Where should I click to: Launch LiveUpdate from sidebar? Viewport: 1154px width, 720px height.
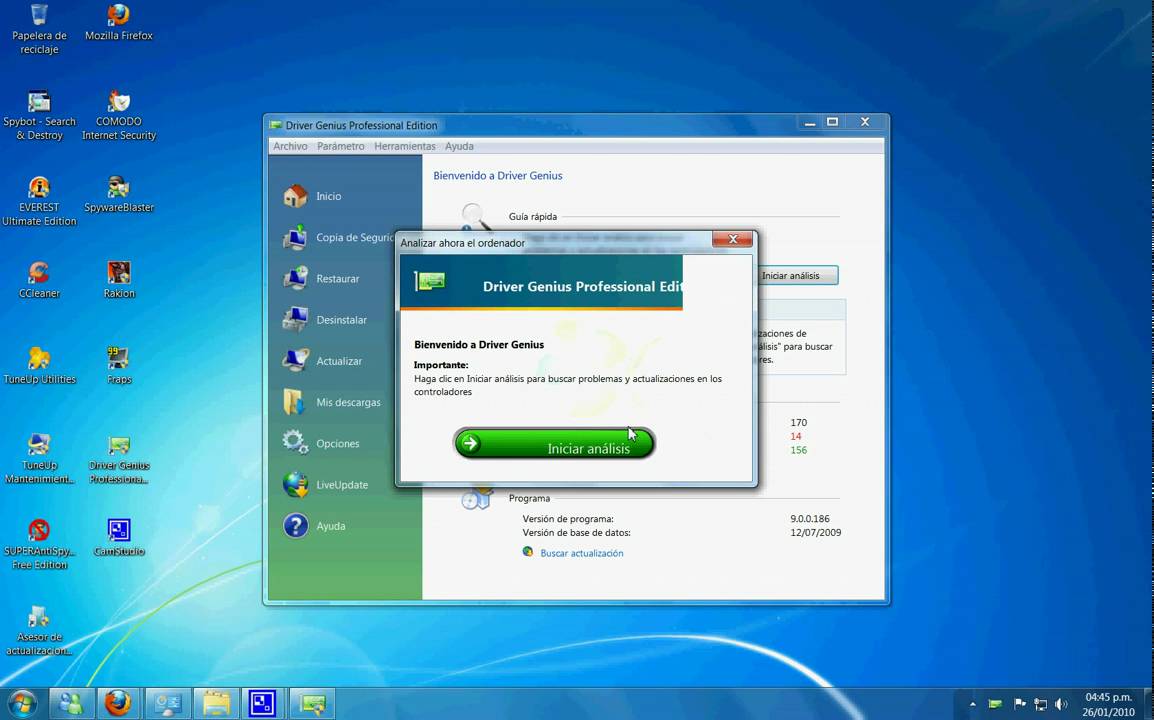325,485
